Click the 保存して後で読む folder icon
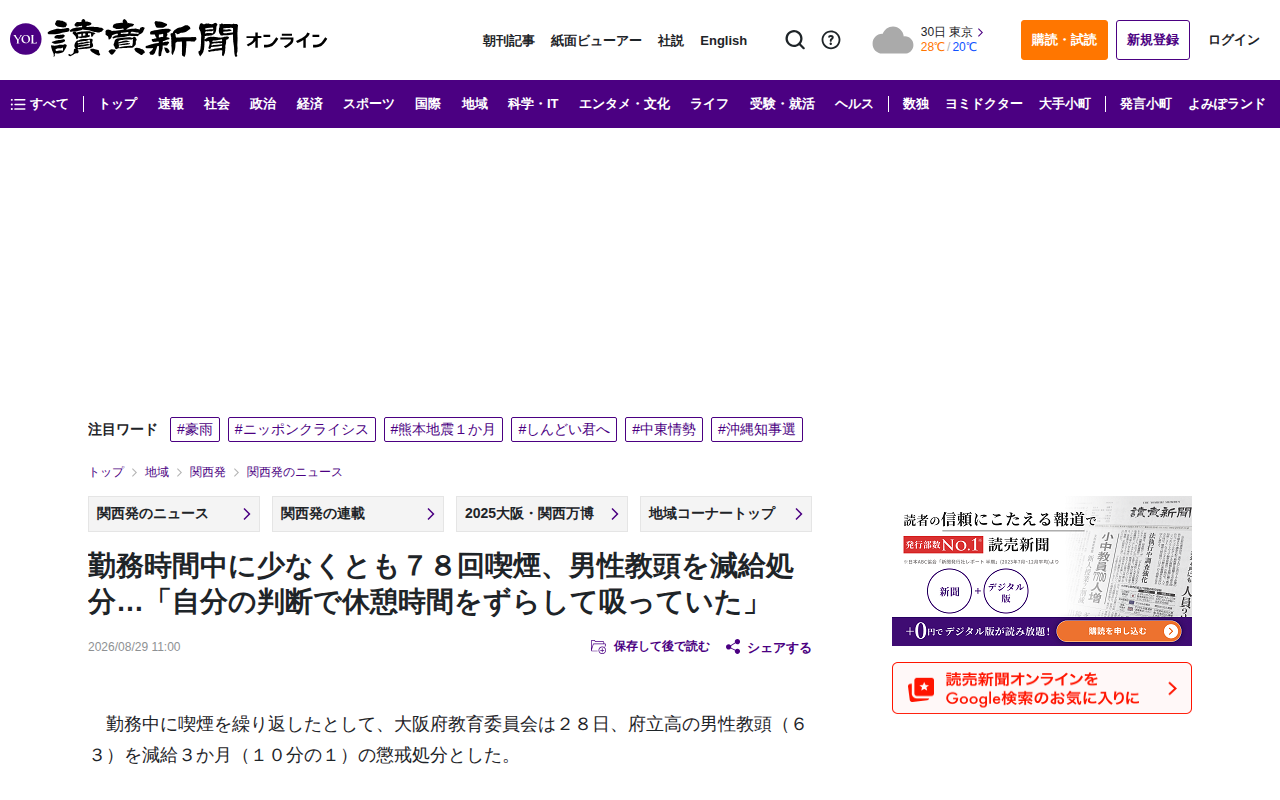 (598, 647)
